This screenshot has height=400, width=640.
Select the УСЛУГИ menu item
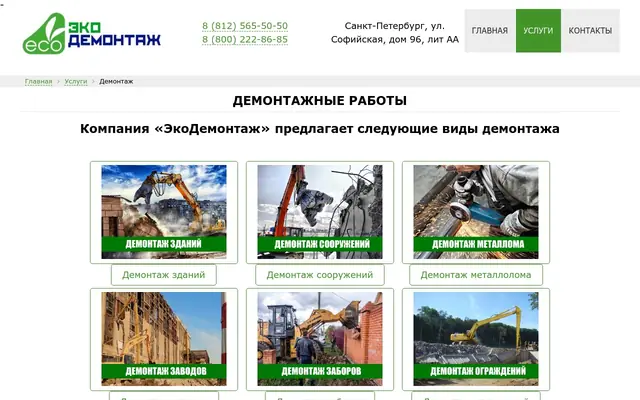[538, 31]
